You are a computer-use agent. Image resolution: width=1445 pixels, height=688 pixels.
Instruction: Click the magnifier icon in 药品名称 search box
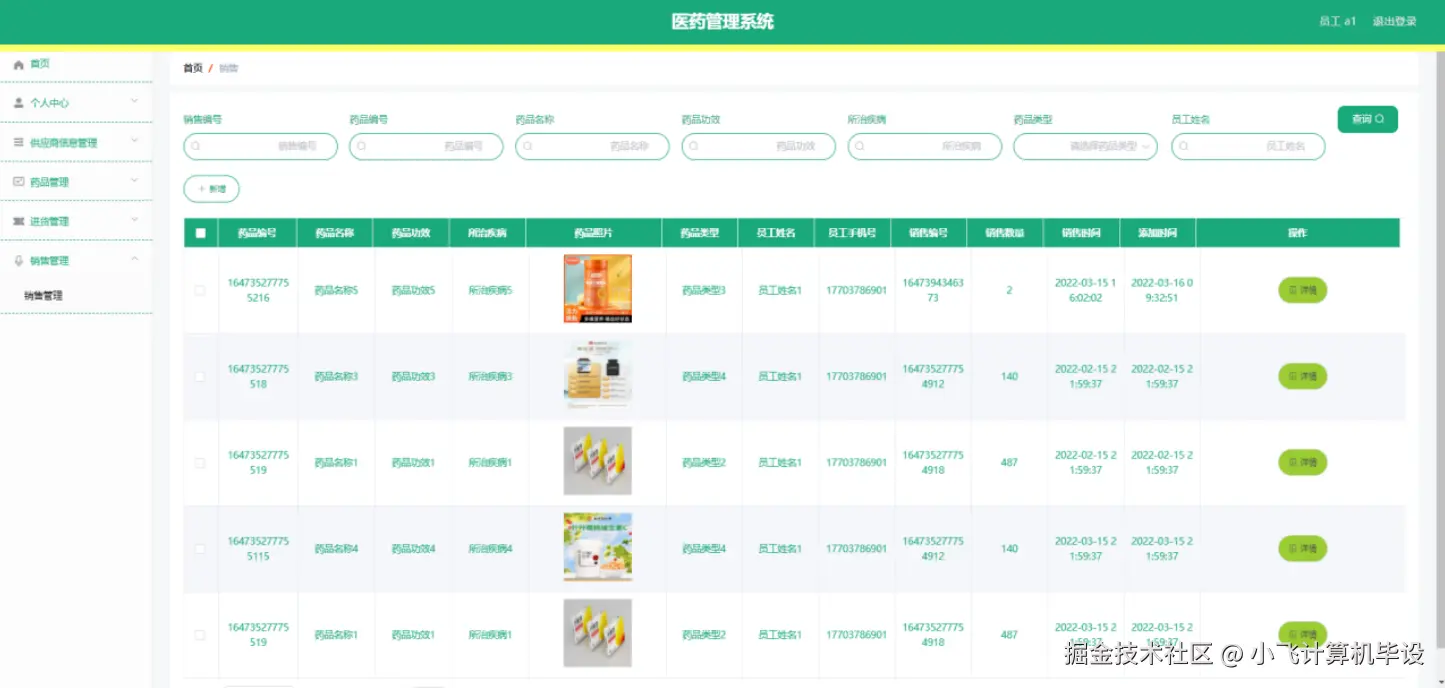528,146
